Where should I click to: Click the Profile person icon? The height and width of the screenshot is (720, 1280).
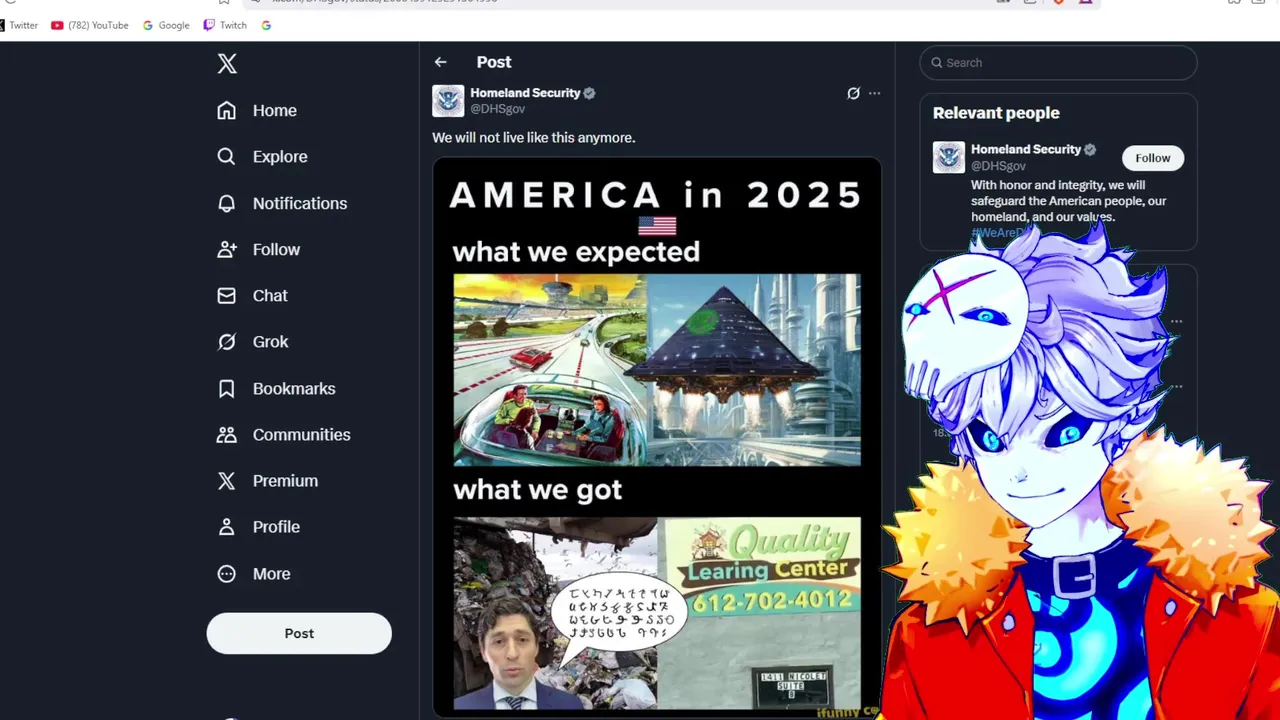coord(227,527)
